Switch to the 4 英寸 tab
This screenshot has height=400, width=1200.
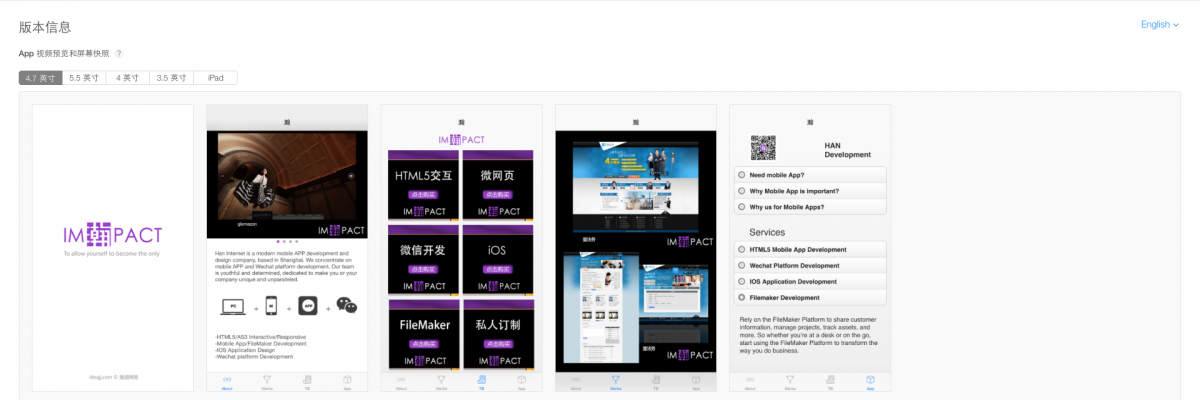127,78
